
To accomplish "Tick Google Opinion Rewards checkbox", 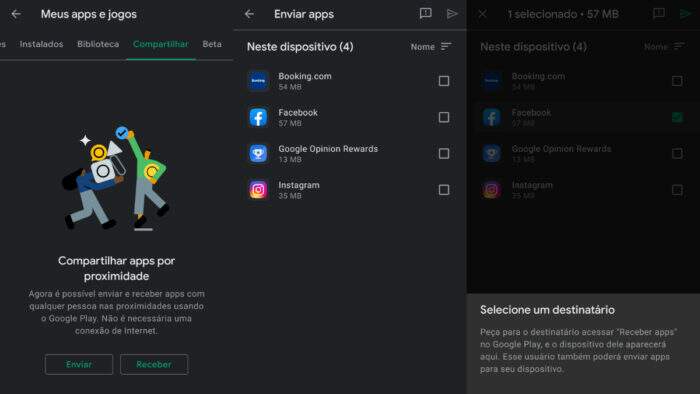I will [x=444, y=153].
